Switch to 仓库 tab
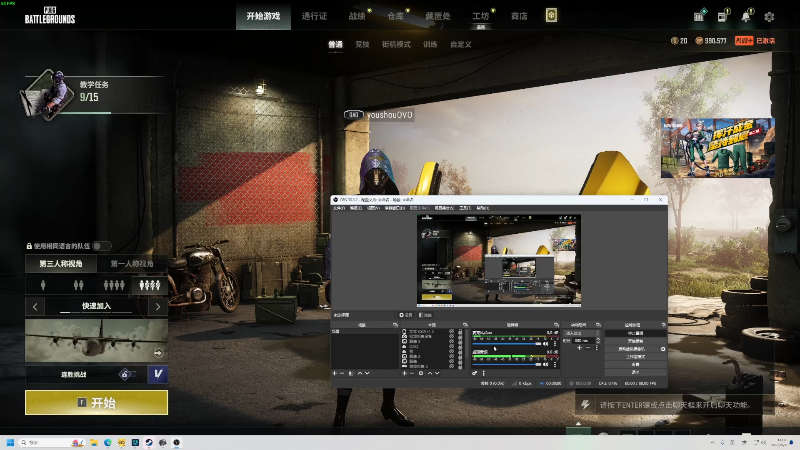800x450 pixels. coord(395,16)
